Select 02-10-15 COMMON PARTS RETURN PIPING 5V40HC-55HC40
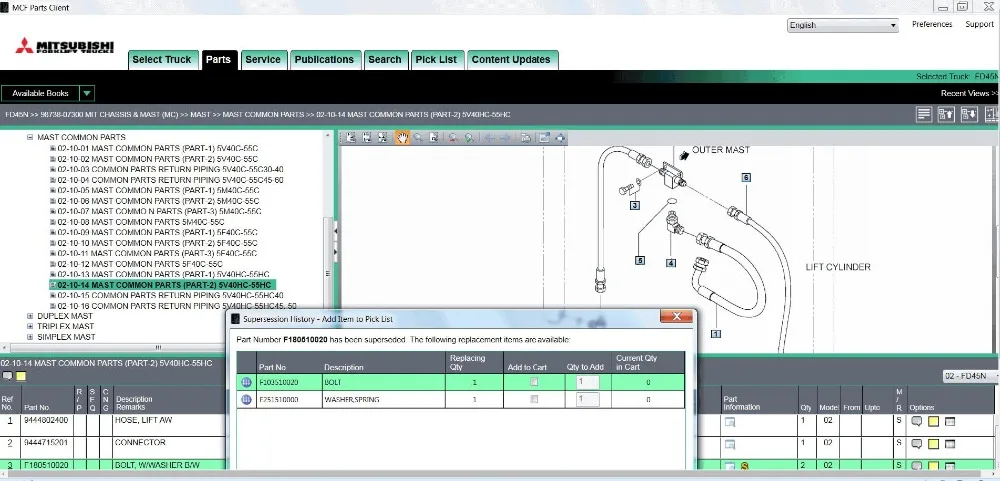This screenshot has width=1000, height=481. click(x=170, y=295)
